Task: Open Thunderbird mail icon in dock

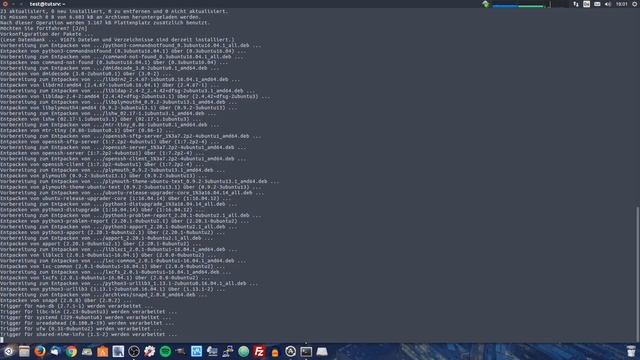Action: pyautogui.click(x=55, y=351)
